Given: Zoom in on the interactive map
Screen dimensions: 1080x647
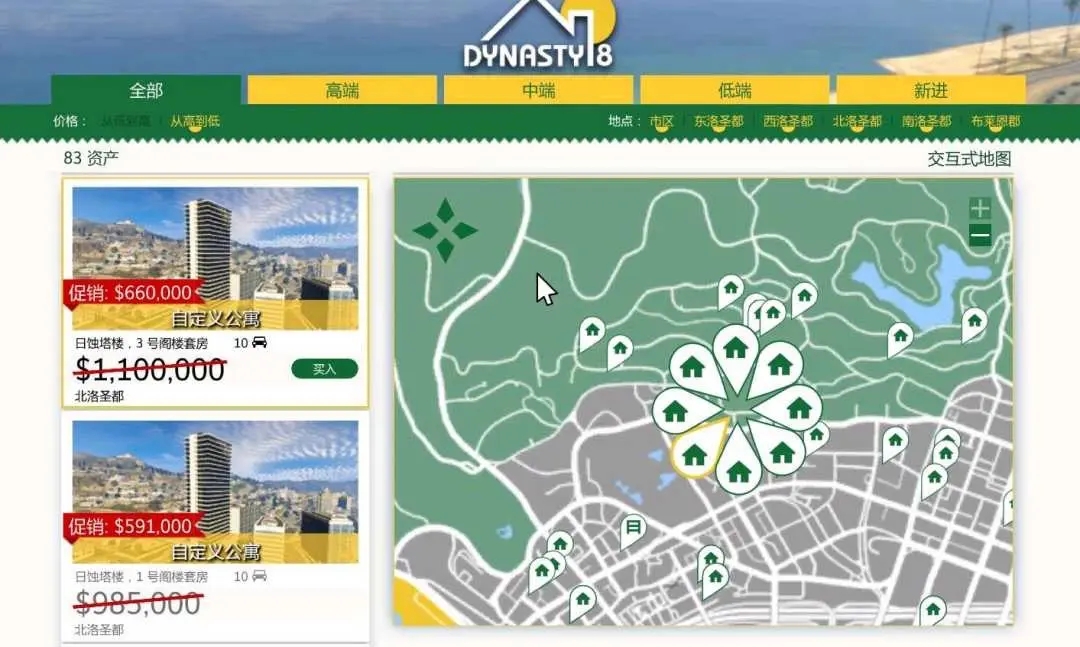Looking at the screenshot, I should point(980,208).
